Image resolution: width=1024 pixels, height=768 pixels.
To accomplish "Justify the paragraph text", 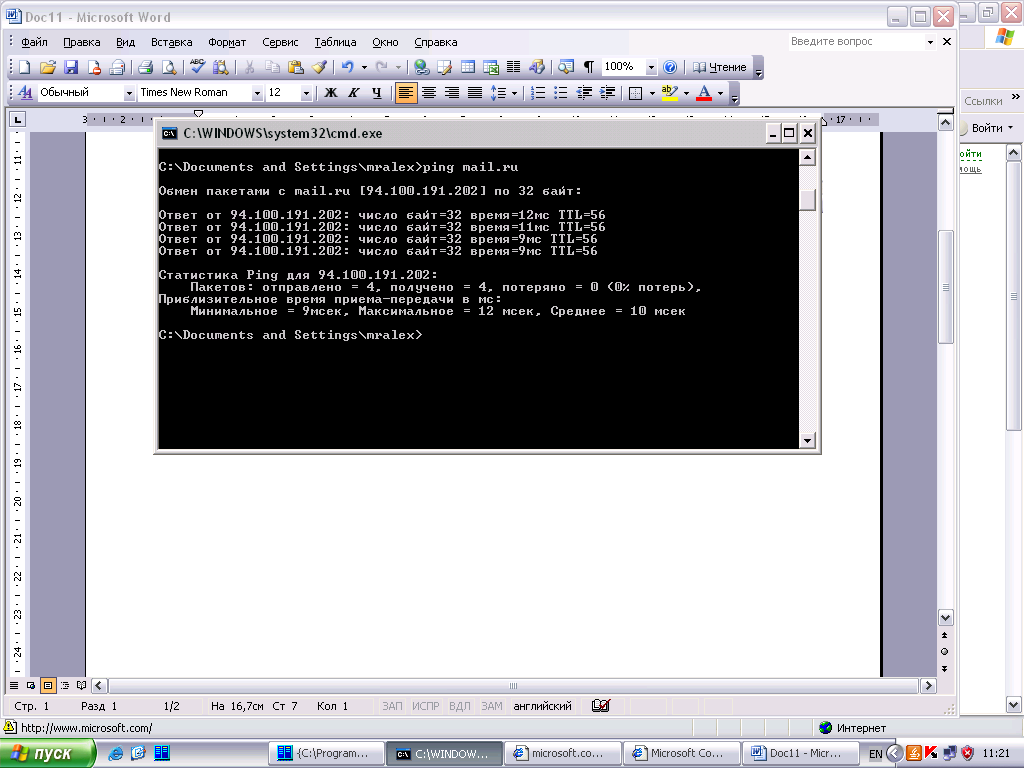I will click(475, 93).
